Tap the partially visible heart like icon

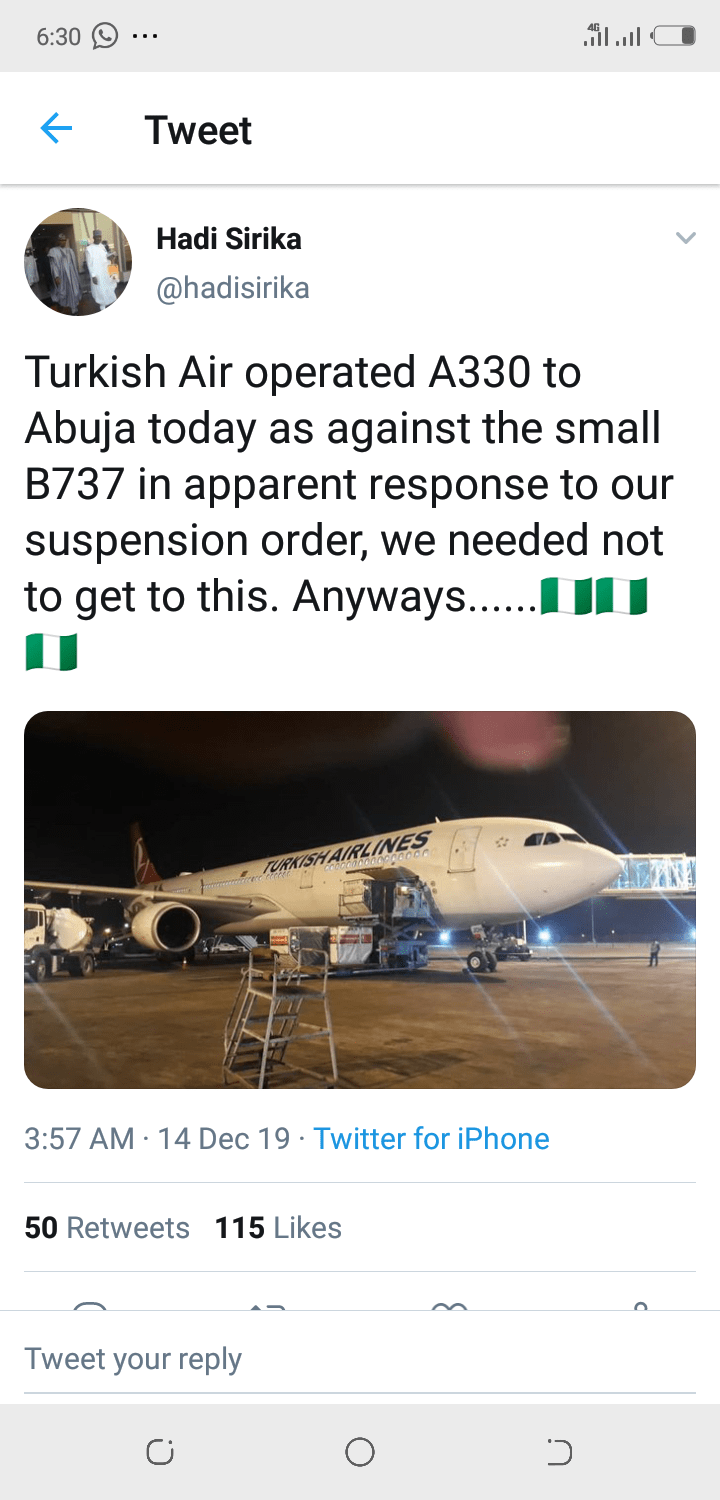coord(450,1306)
